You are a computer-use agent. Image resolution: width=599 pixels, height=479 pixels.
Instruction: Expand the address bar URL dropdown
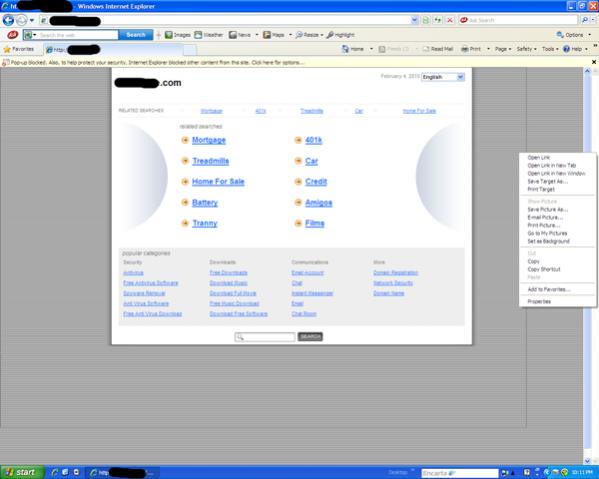[x=414, y=20]
